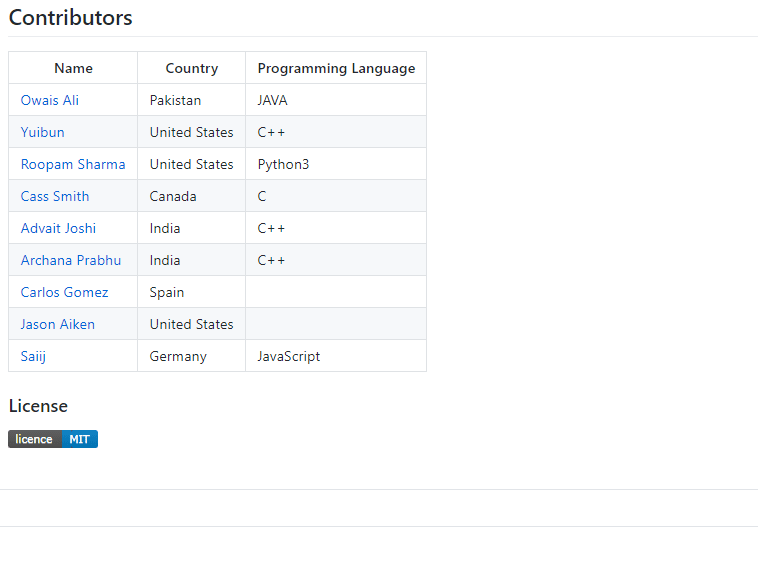Click the Python3 language cell
Image resolution: width=758 pixels, height=562 pixels.
tap(336, 164)
